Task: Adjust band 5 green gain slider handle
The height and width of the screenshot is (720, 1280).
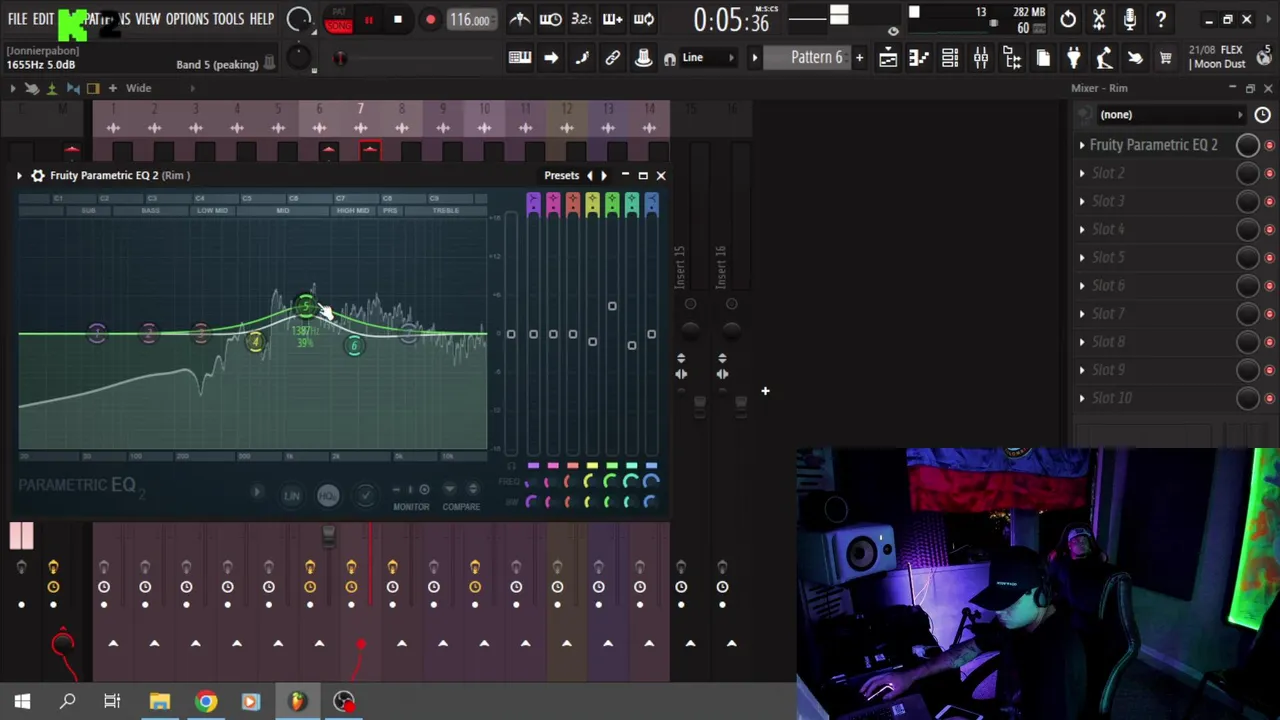Action: point(612,306)
